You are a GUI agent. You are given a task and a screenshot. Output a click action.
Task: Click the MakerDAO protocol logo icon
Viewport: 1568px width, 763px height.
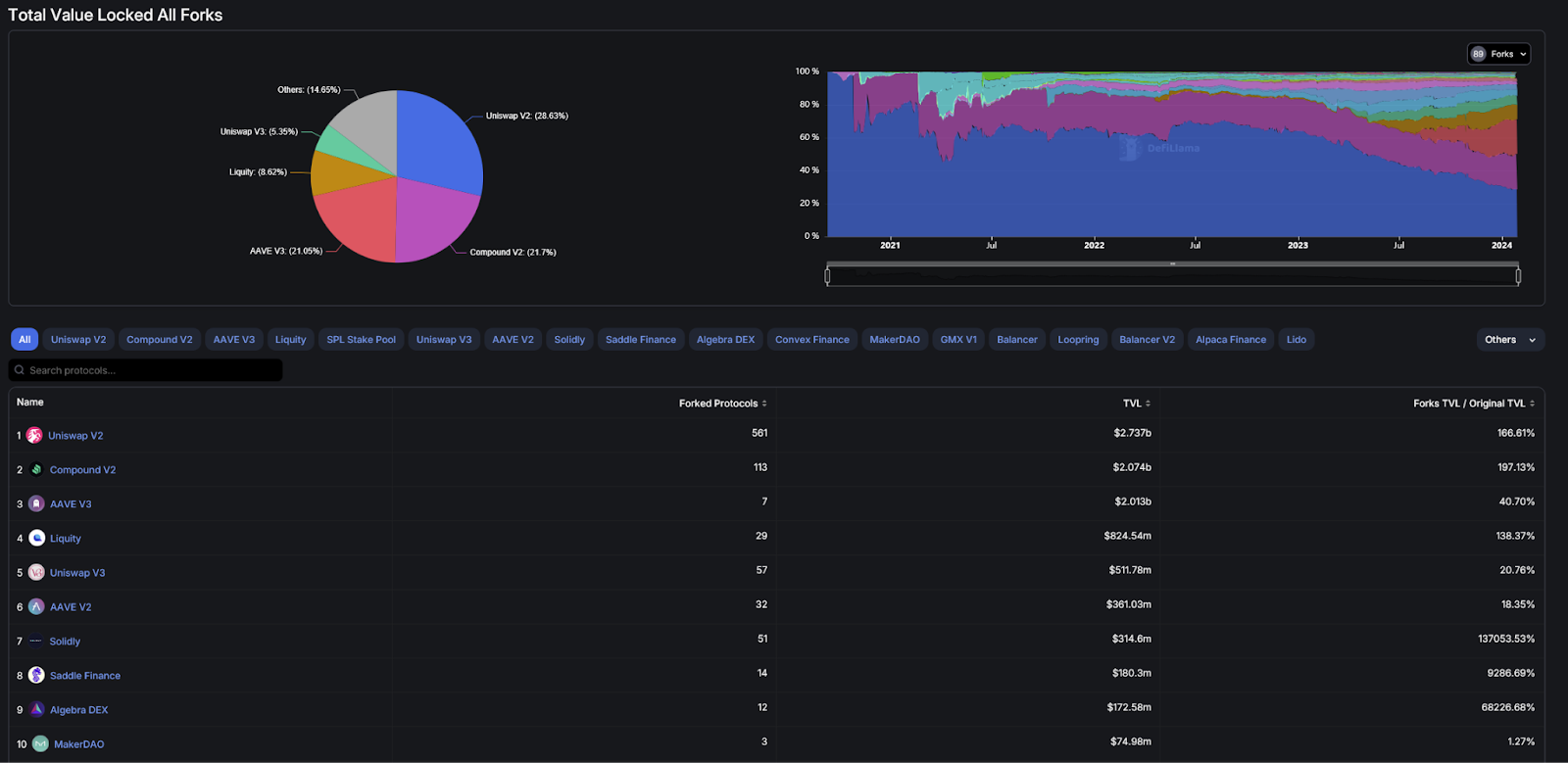(x=40, y=744)
